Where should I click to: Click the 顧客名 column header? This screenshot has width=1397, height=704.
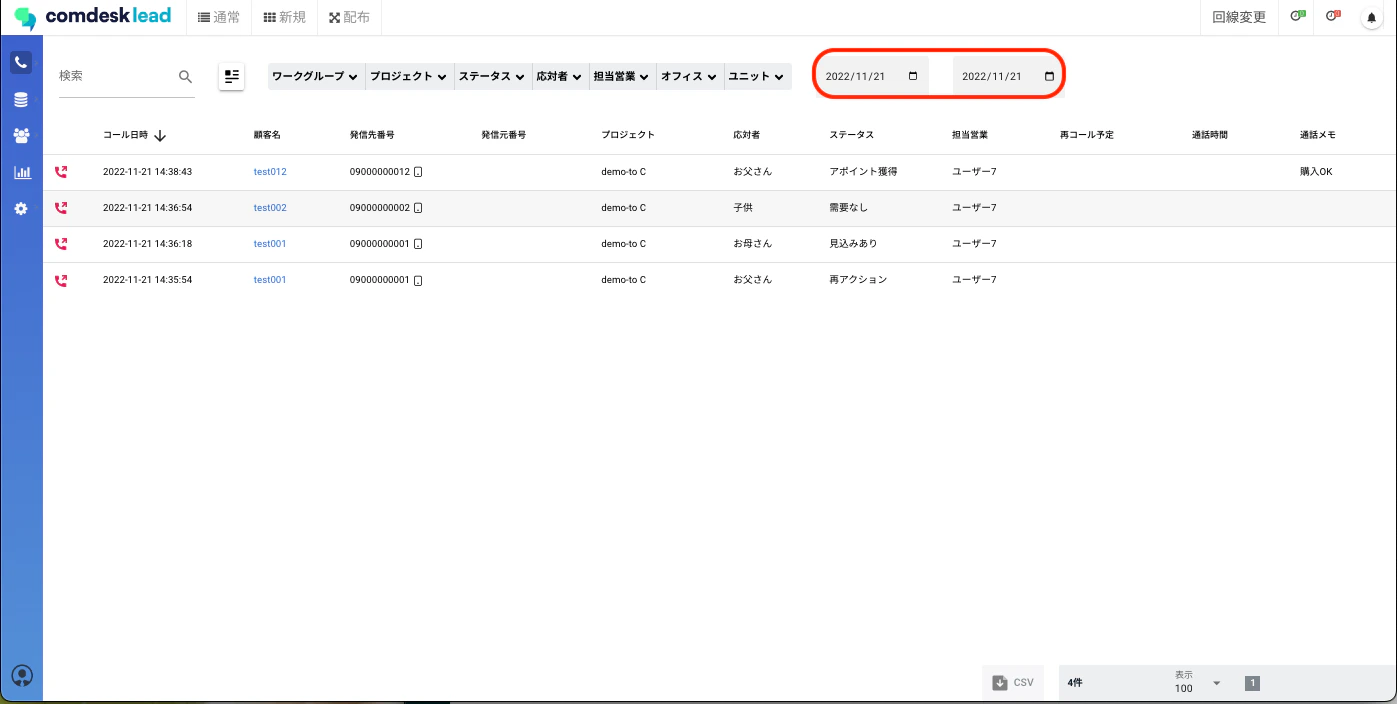coord(267,135)
